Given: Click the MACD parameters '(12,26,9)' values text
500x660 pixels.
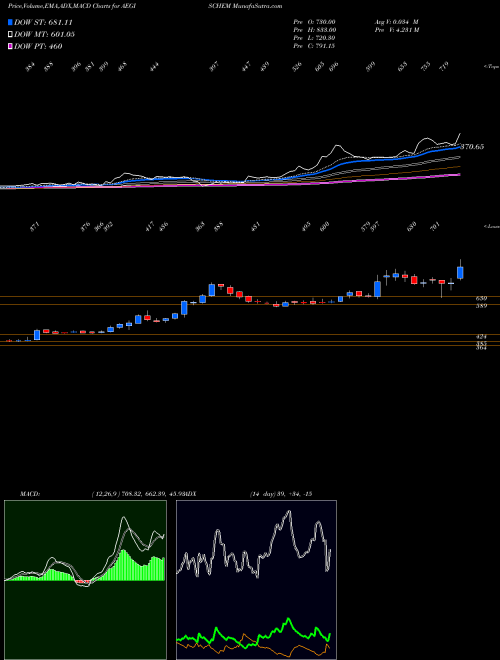Looking at the screenshot, I should [139, 494].
